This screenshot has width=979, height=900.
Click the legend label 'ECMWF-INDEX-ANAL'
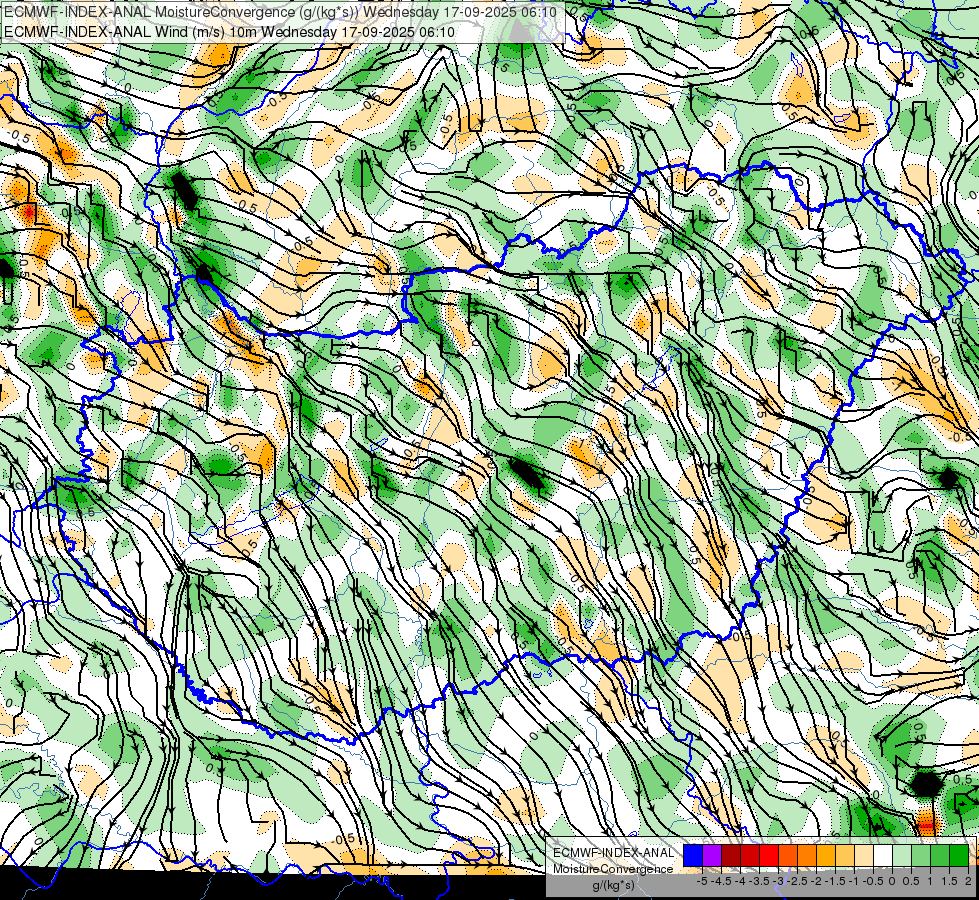[x=613, y=853]
